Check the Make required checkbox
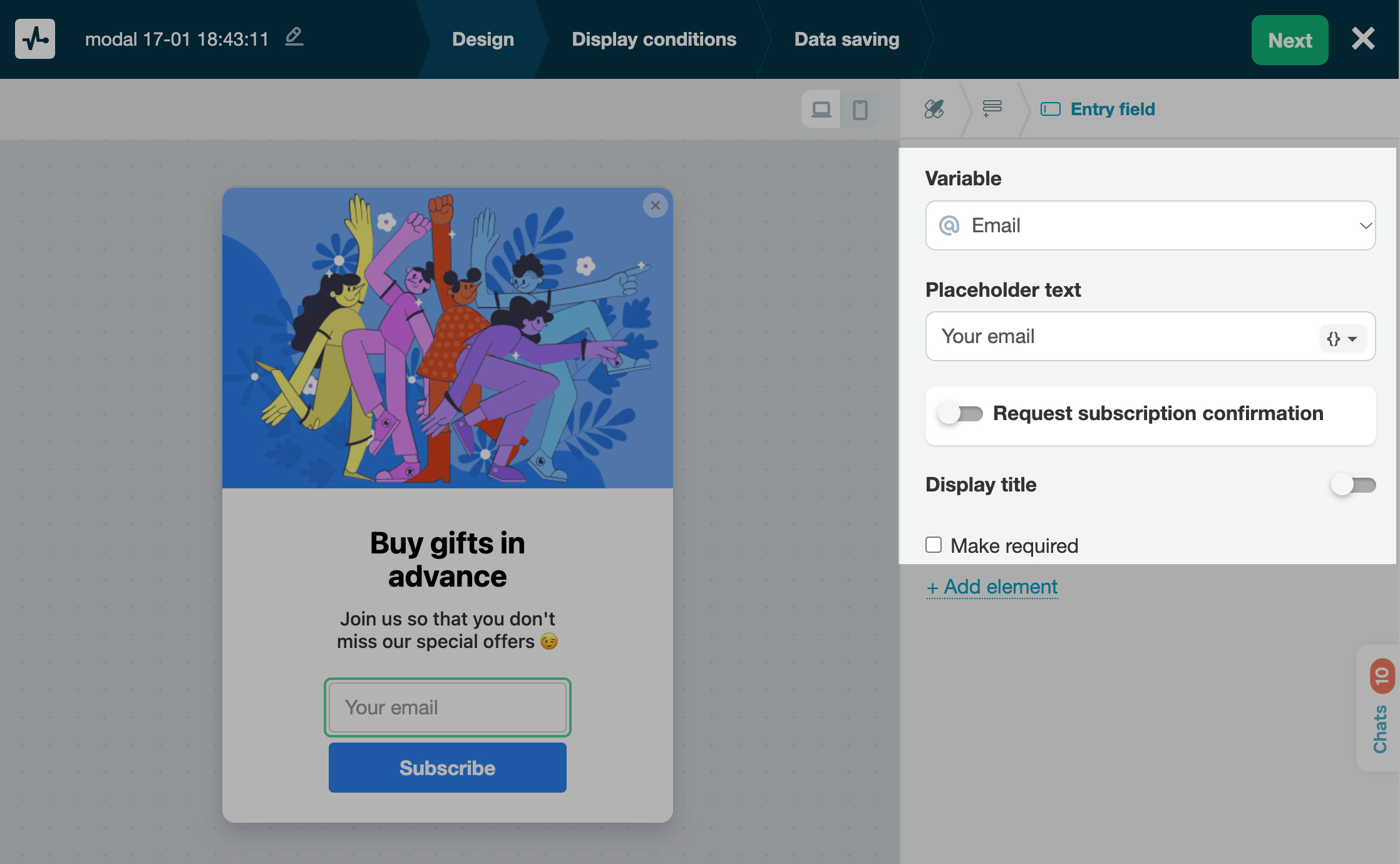The image size is (1400, 864). tap(934, 545)
